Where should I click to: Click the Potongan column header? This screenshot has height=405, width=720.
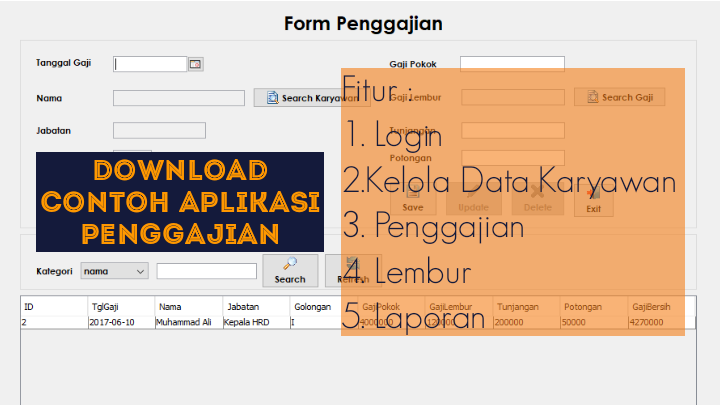594,307
